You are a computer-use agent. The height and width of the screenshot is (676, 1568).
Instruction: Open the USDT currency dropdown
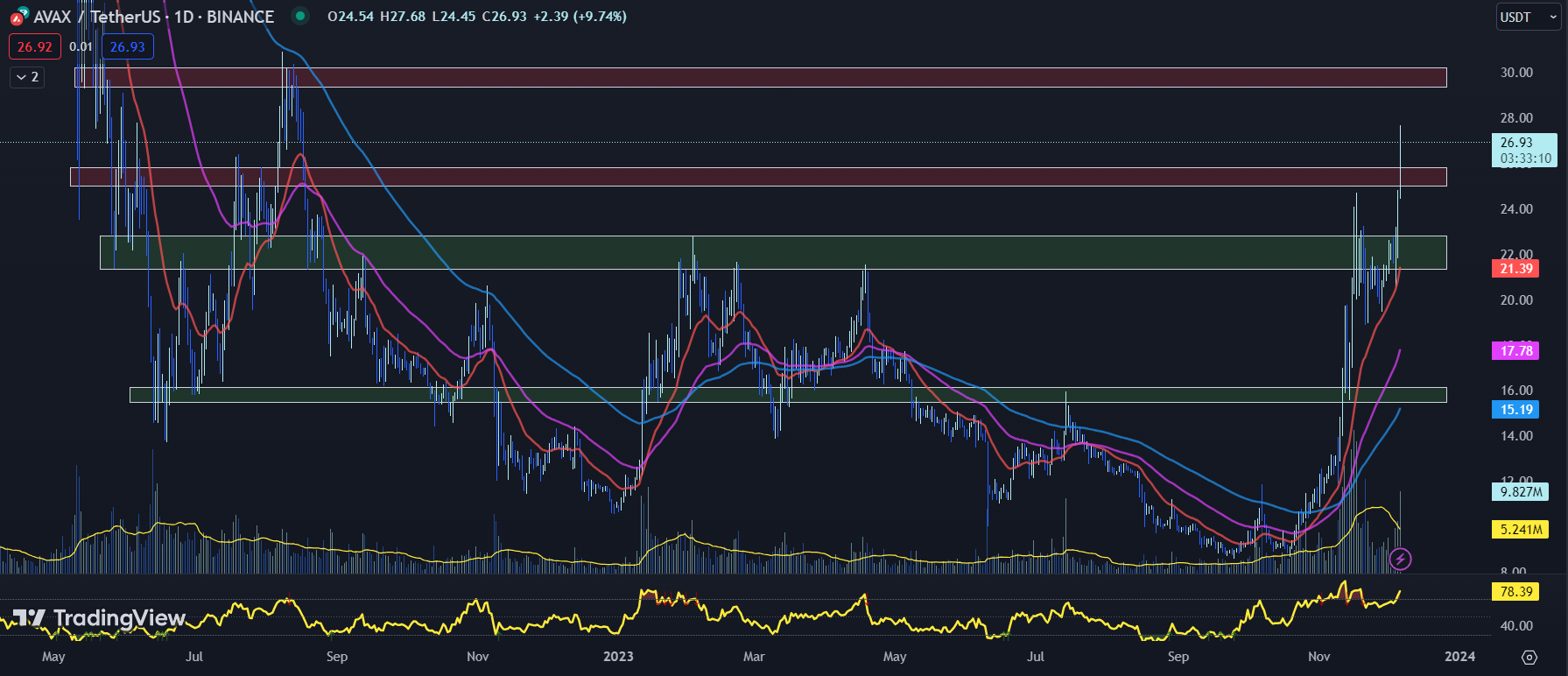click(1528, 18)
